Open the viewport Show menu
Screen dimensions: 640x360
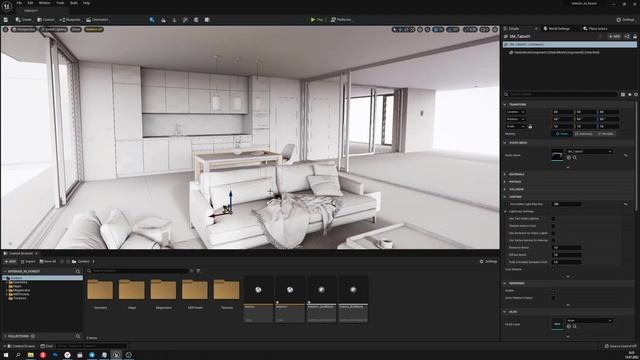click(76, 29)
